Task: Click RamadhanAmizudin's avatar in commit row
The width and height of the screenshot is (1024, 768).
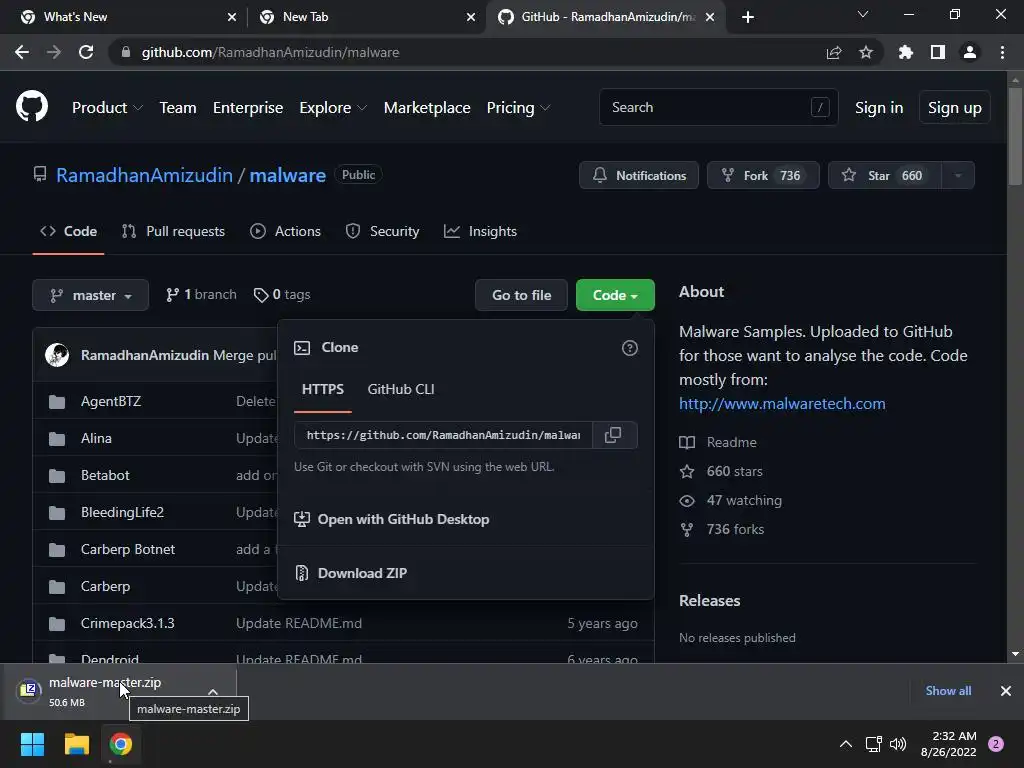Action: (57, 355)
